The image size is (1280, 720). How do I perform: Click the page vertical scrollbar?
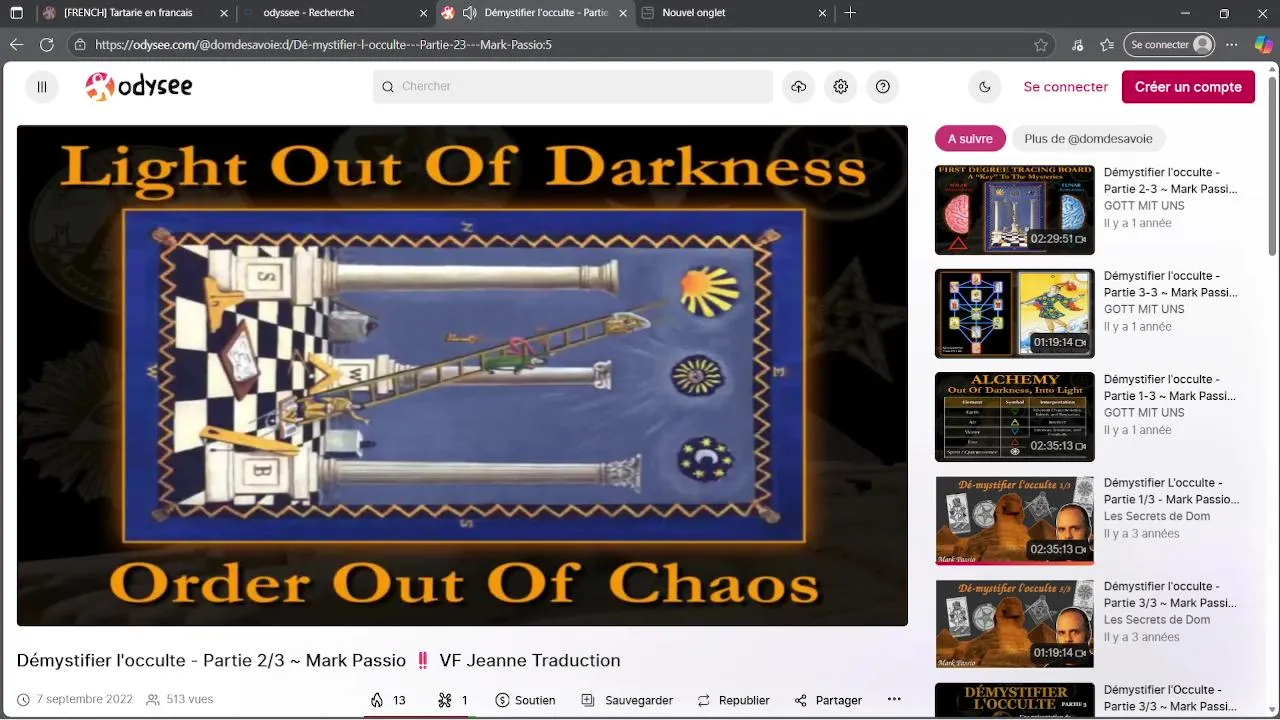(1272, 165)
